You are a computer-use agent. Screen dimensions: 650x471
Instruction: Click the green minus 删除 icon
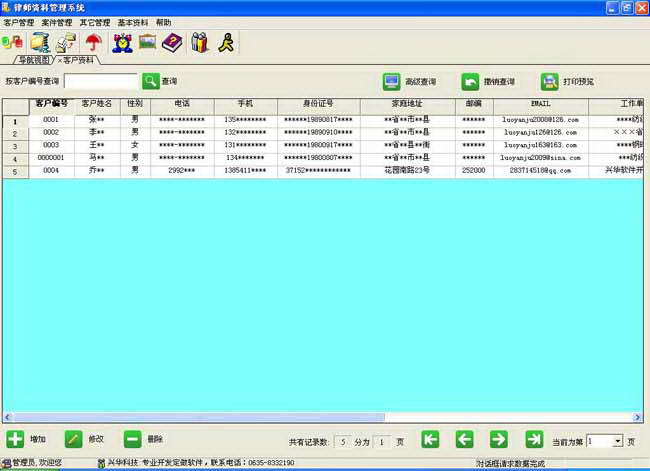[133, 439]
